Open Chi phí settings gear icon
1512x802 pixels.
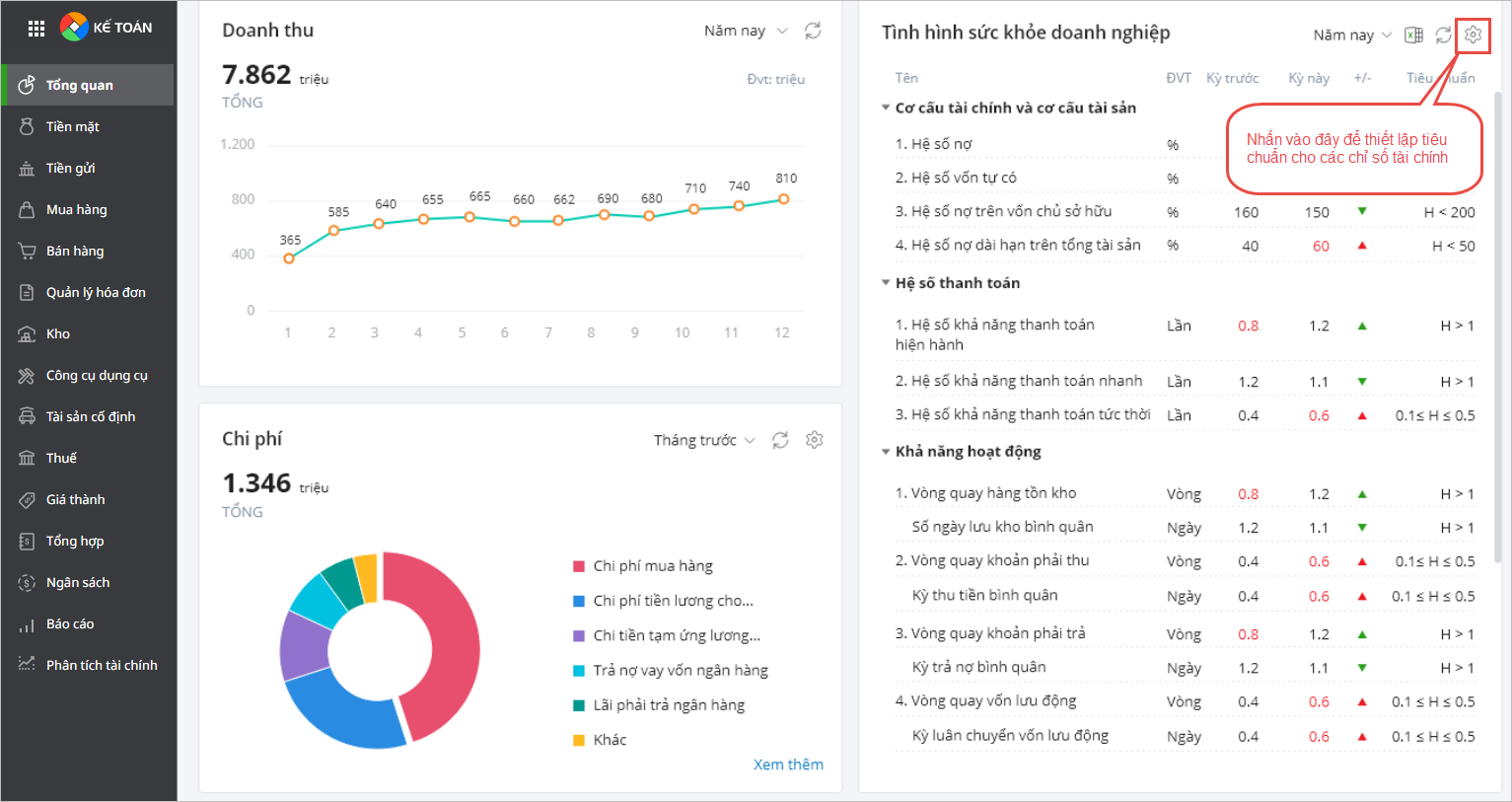click(814, 440)
